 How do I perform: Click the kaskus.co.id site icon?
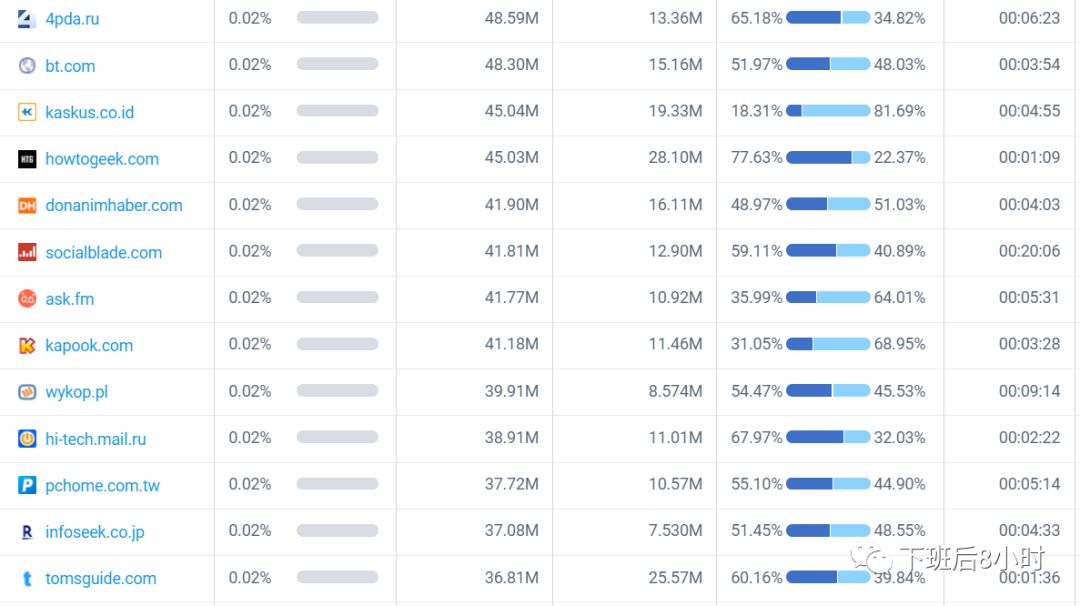coord(27,112)
